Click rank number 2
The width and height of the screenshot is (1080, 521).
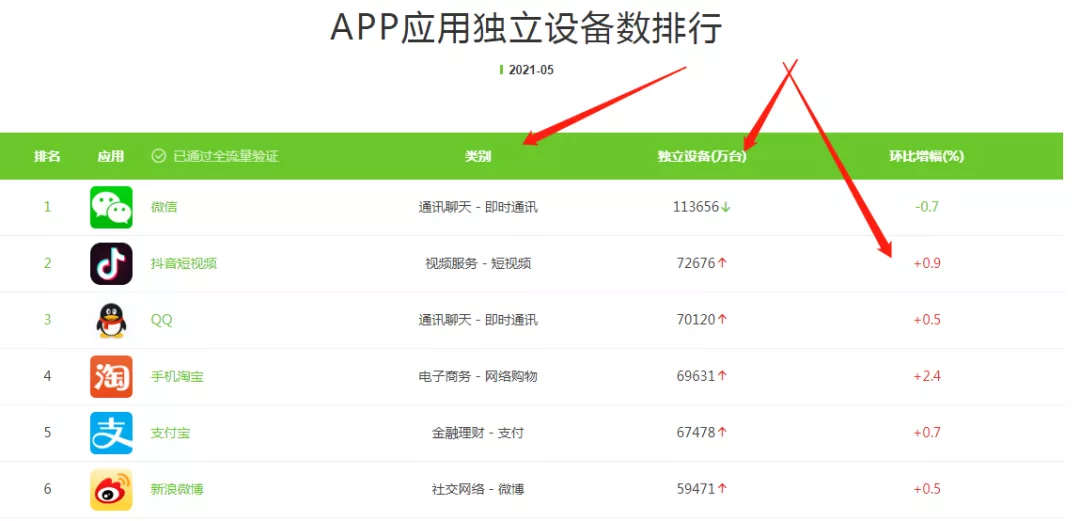(x=48, y=263)
